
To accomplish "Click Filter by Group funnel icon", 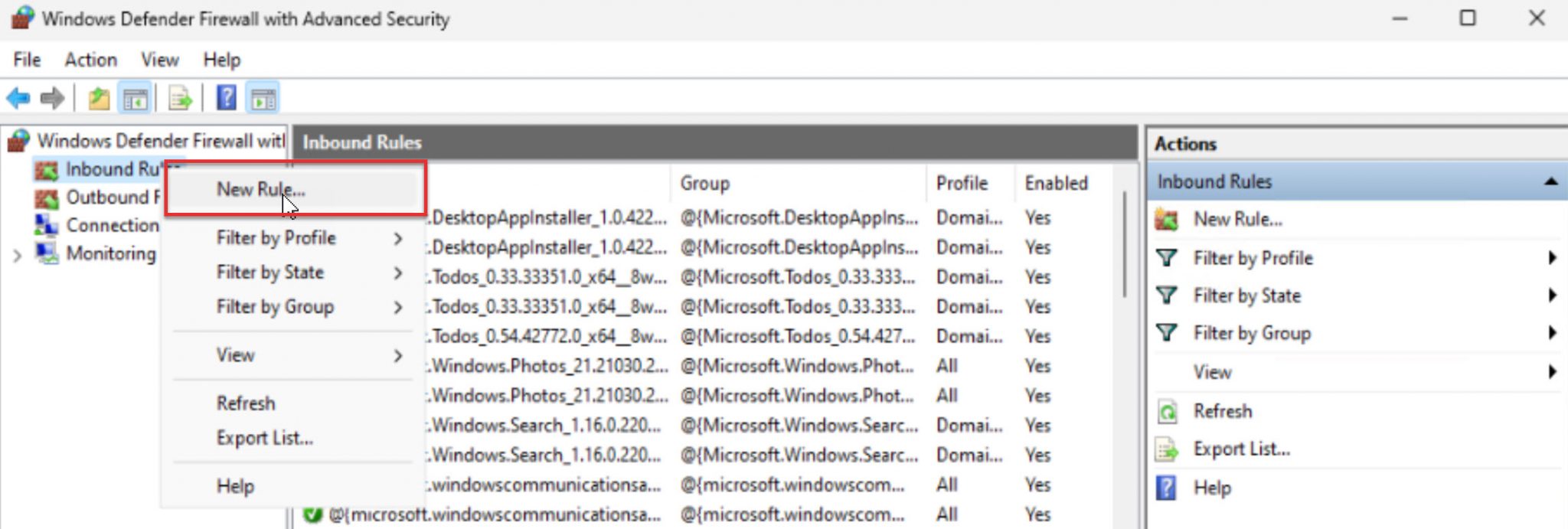I will [x=1167, y=332].
